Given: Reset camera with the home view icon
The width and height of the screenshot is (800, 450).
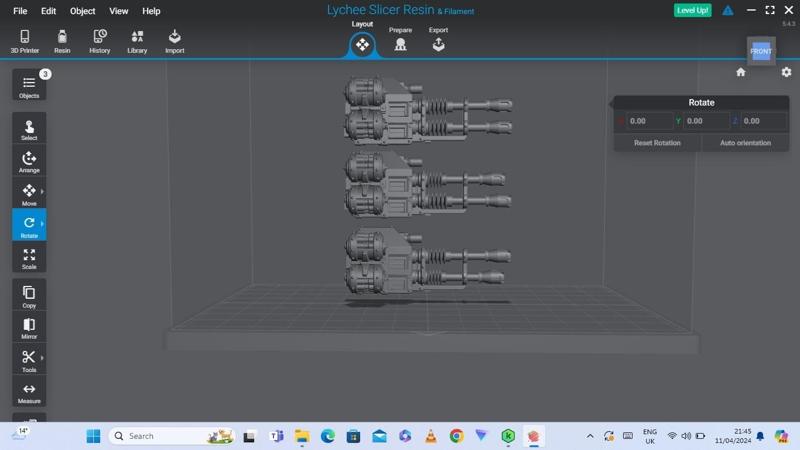Looking at the screenshot, I should (741, 72).
